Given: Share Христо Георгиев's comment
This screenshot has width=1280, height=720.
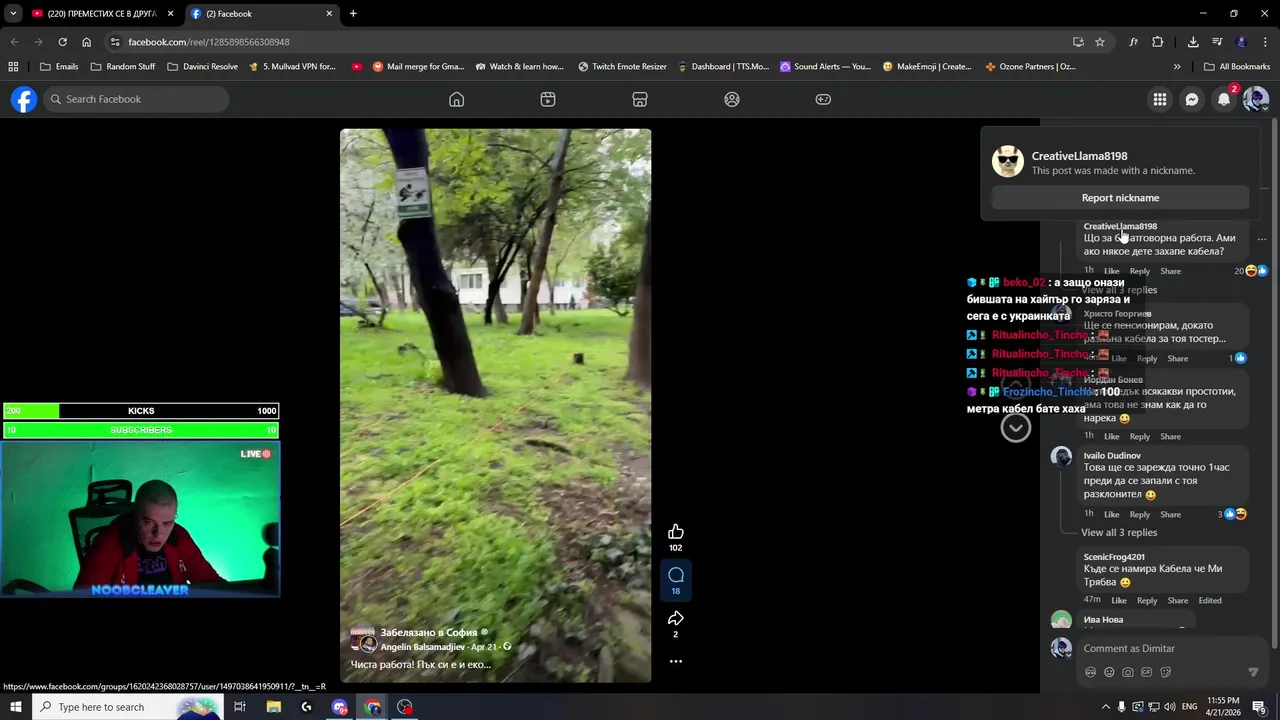Looking at the screenshot, I should pyautogui.click(x=1178, y=358).
